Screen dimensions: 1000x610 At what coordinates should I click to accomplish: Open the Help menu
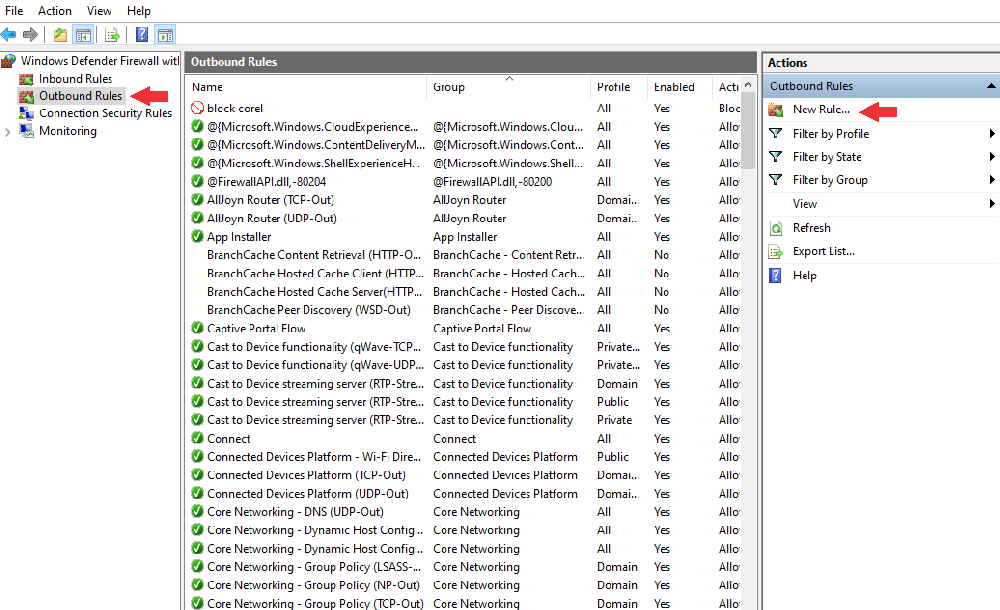tap(138, 11)
